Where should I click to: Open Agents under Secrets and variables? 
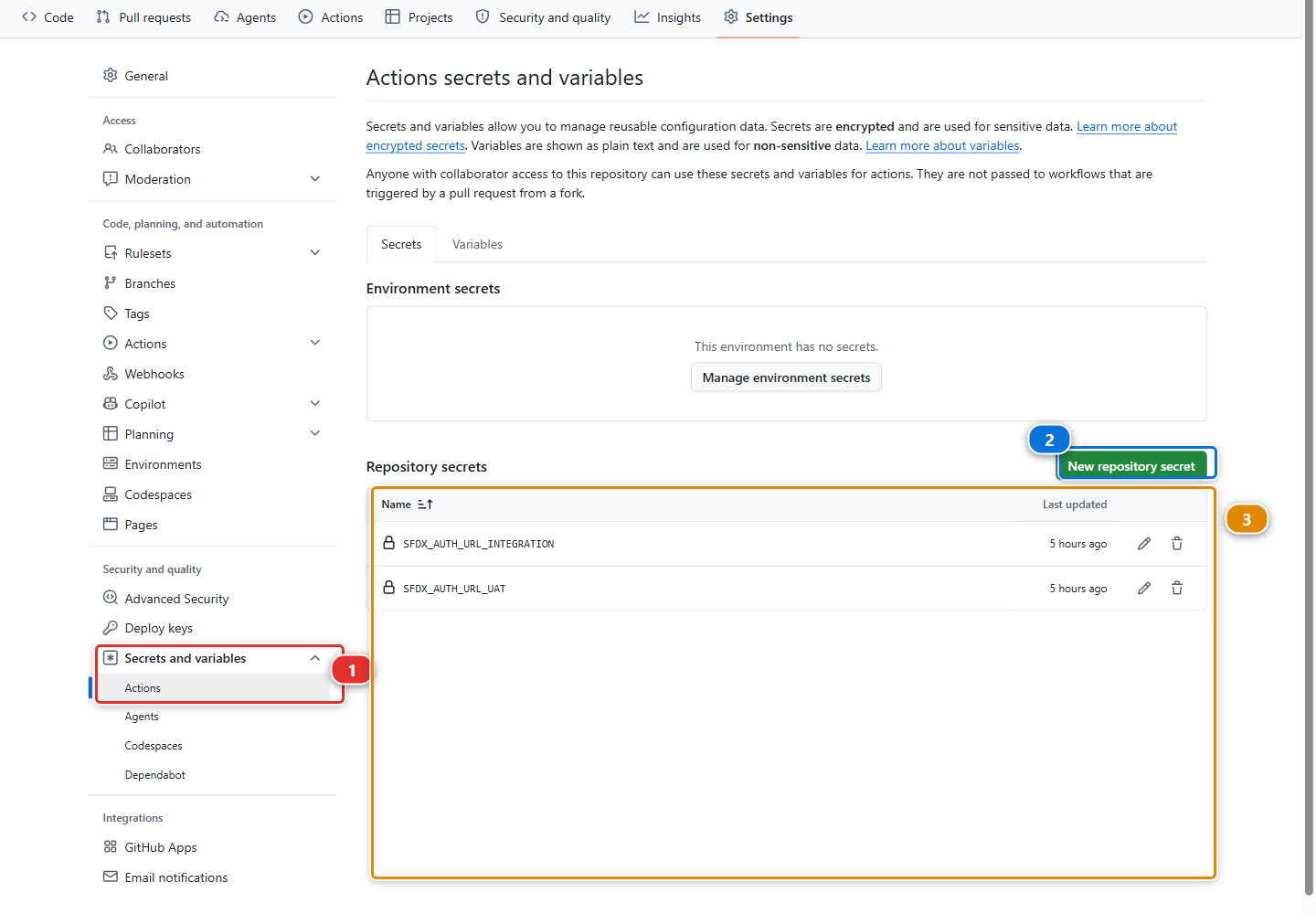coord(142,717)
